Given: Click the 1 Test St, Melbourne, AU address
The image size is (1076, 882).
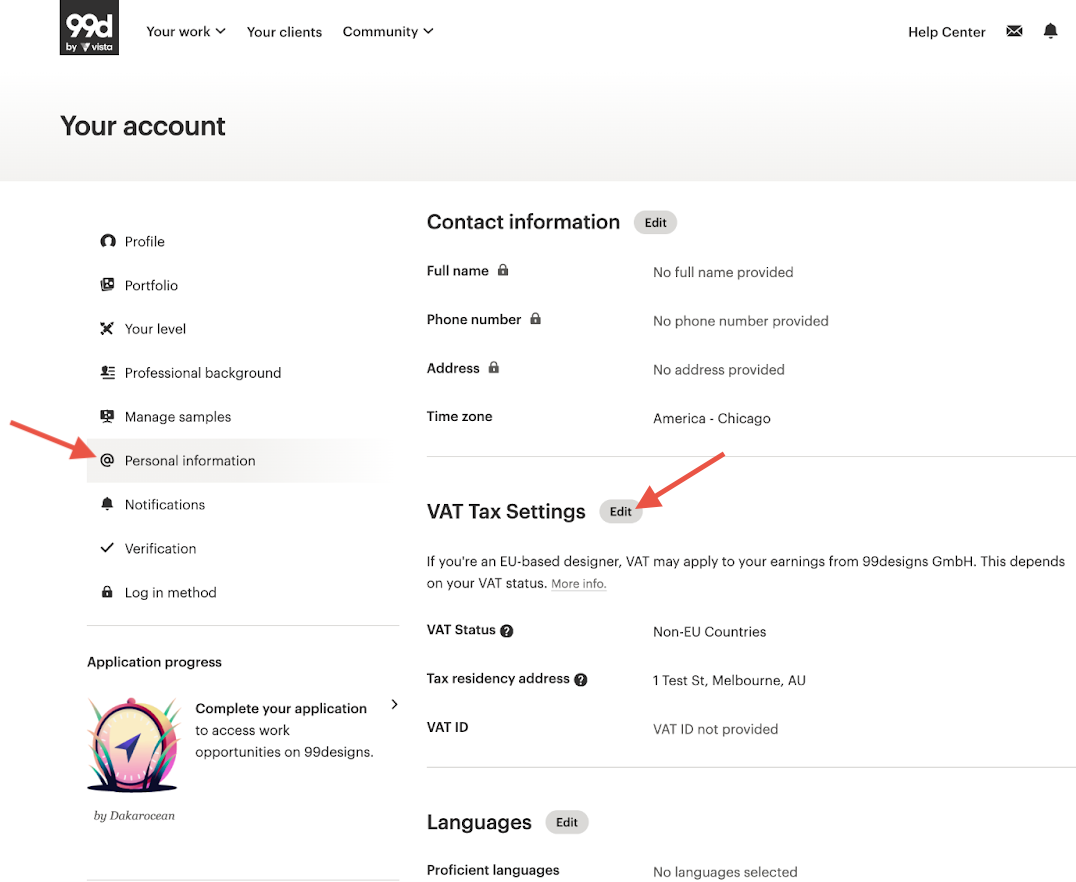Looking at the screenshot, I should (x=729, y=680).
